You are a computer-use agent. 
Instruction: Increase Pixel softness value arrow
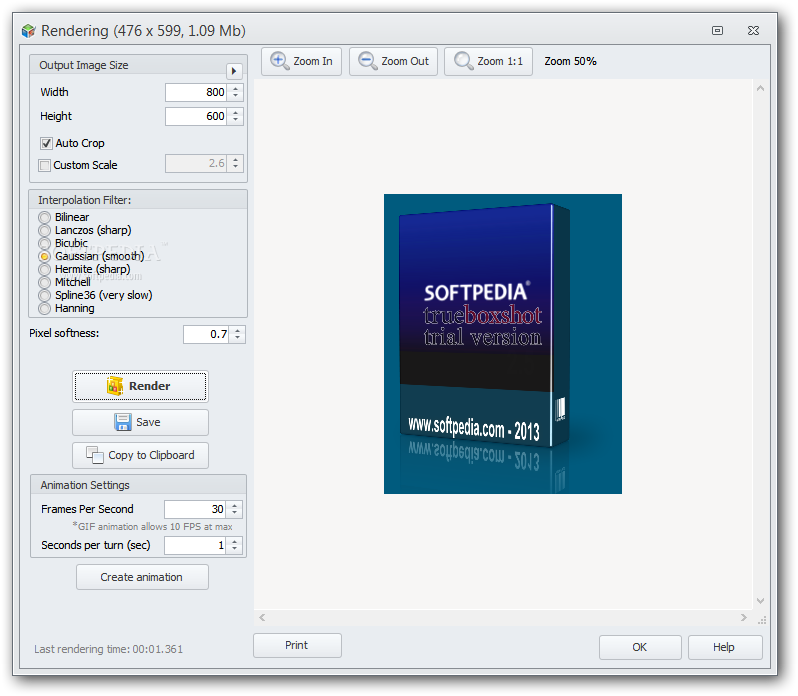(x=237, y=331)
